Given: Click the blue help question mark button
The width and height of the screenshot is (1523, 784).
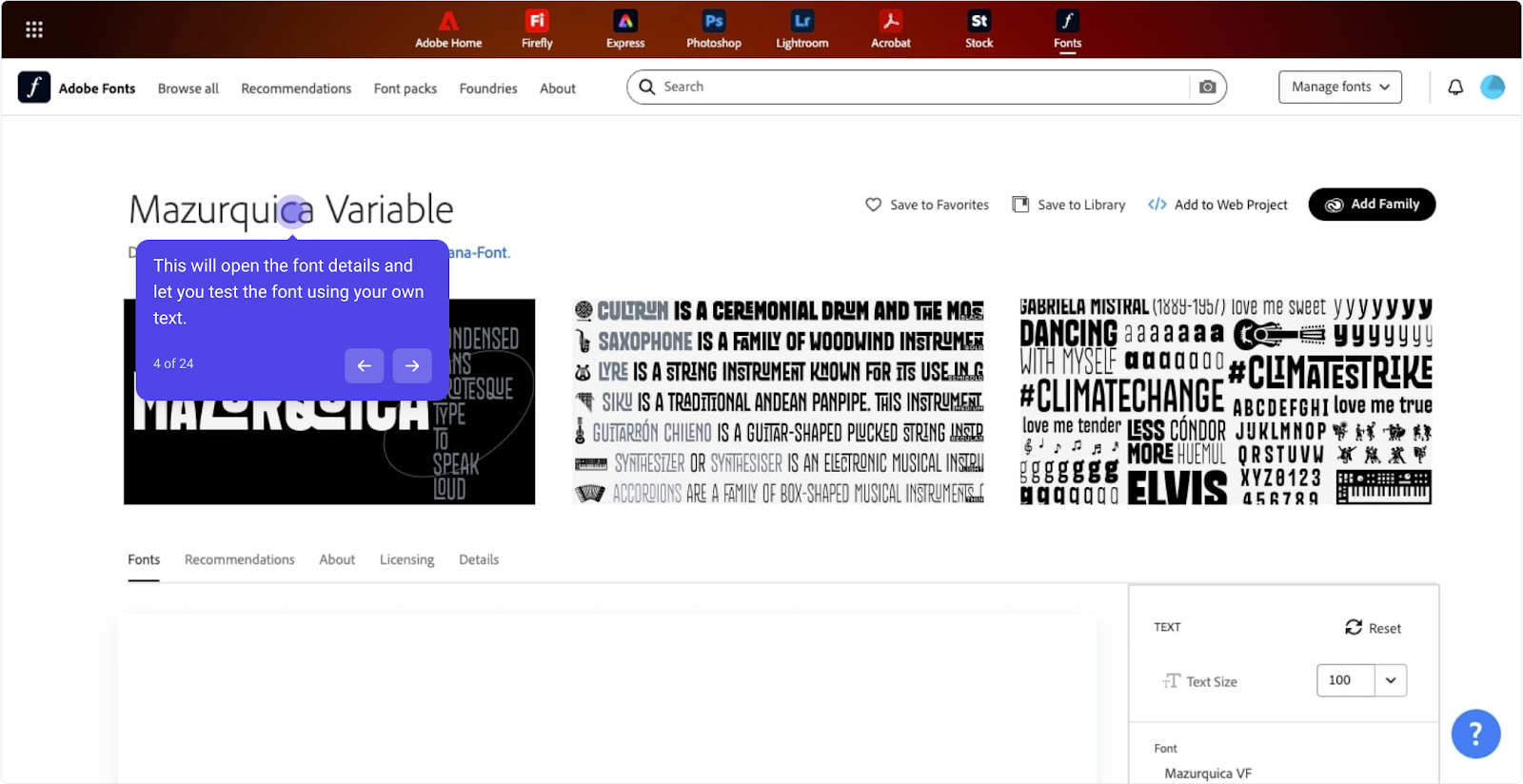Looking at the screenshot, I should (1475, 734).
